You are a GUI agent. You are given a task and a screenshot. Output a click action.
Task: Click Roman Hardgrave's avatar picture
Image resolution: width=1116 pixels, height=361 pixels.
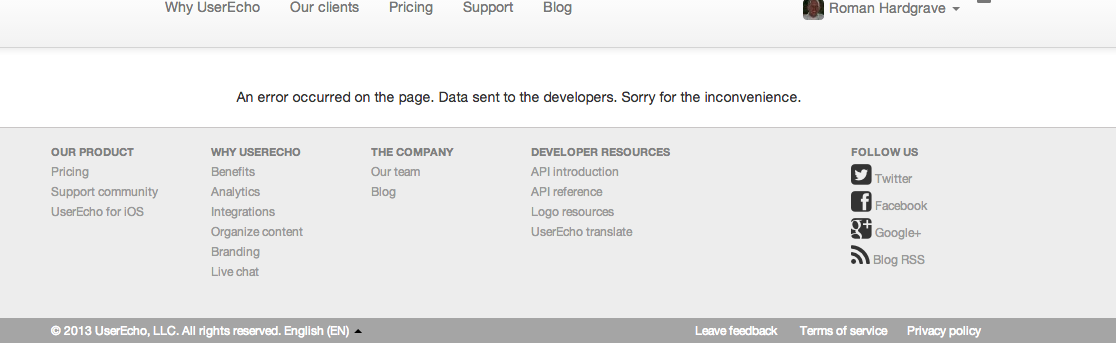click(x=813, y=9)
